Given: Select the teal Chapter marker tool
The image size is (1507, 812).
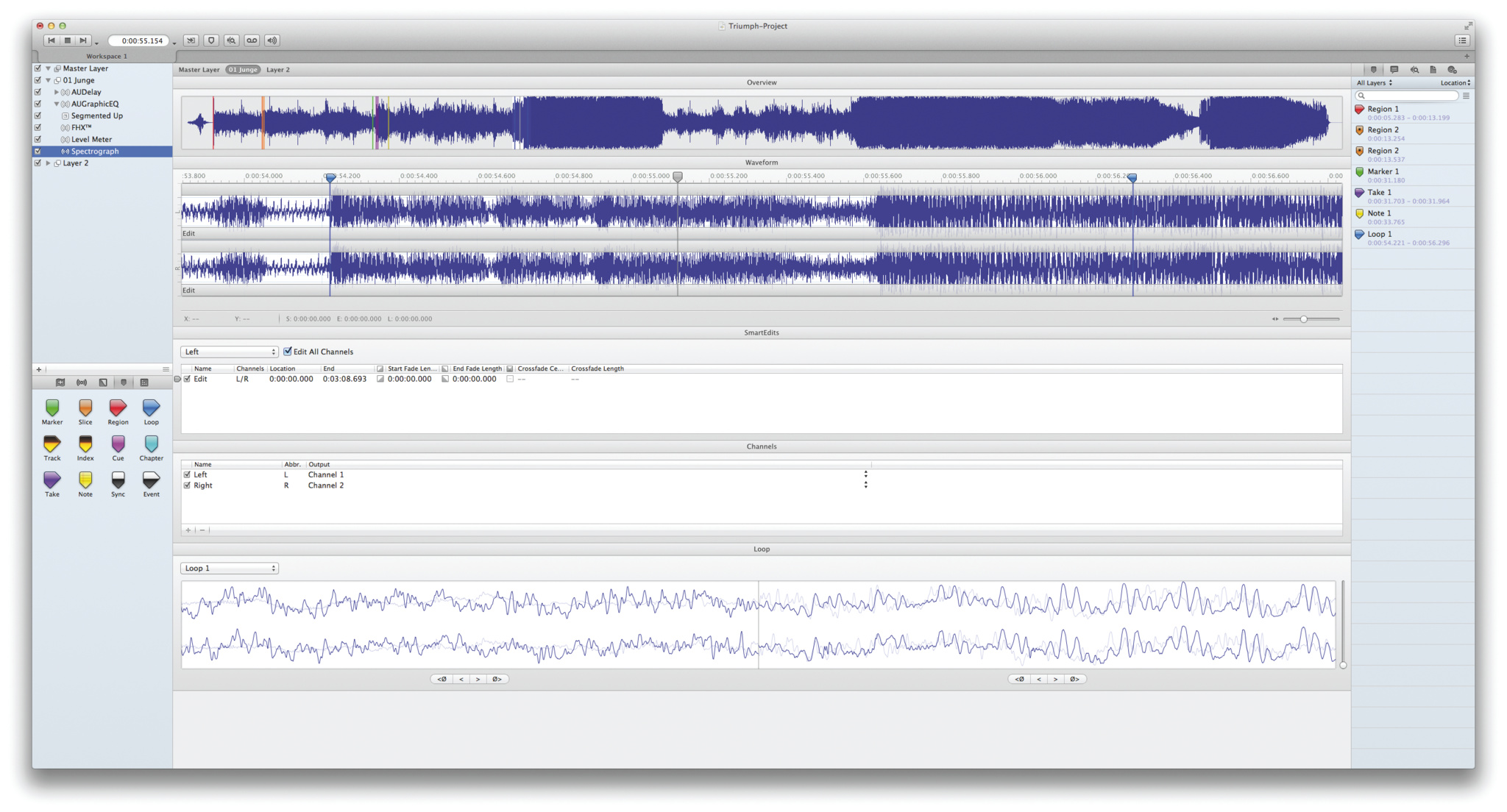Looking at the screenshot, I should pyautogui.click(x=151, y=444).
